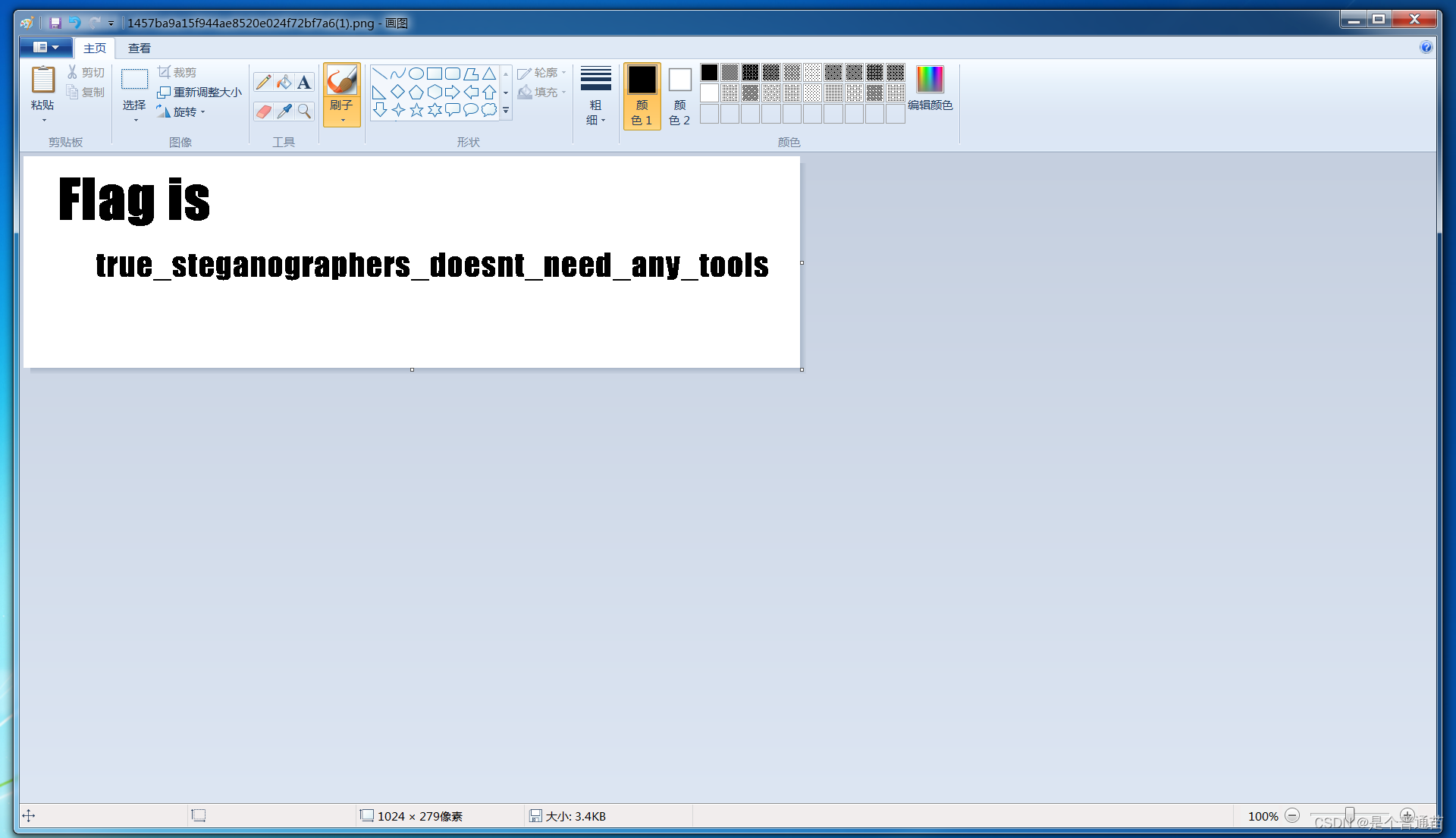
Task: Click 重新调整大小 resize button
Action: (200, 92)
